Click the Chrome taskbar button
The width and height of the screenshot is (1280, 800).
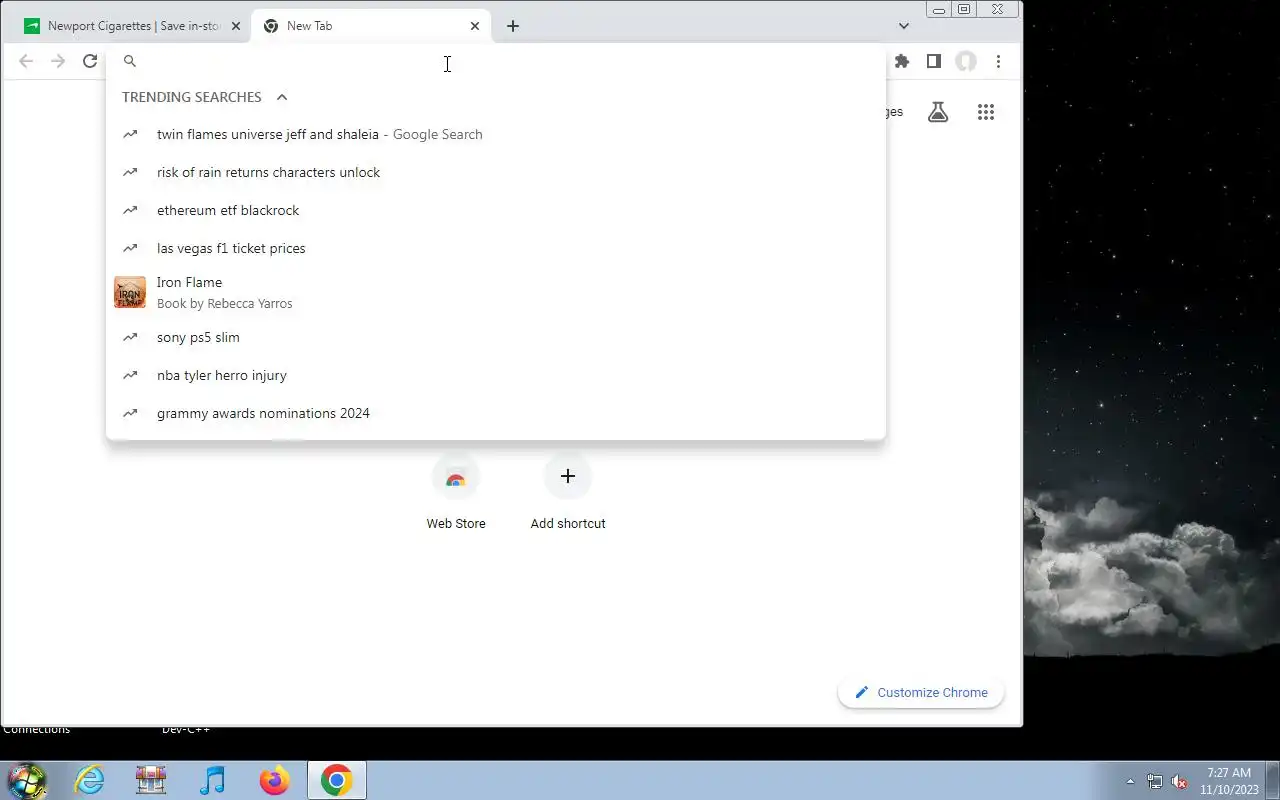tap(336, 780)
